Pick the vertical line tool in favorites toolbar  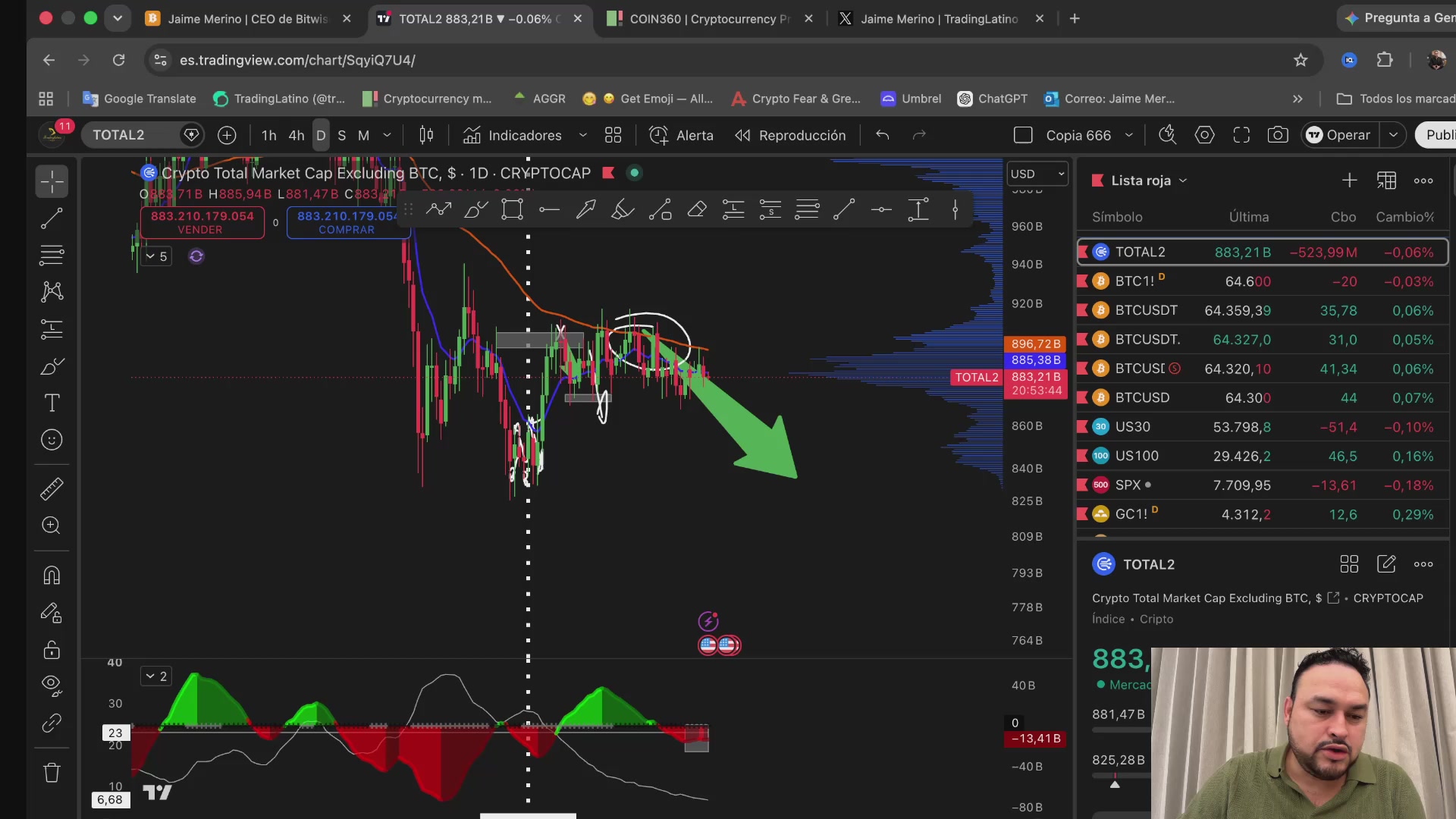pos(955,209)
